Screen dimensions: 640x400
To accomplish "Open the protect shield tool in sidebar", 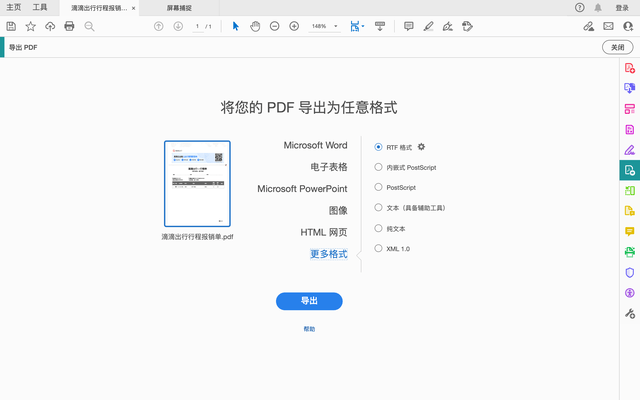I will click(630, 272).
